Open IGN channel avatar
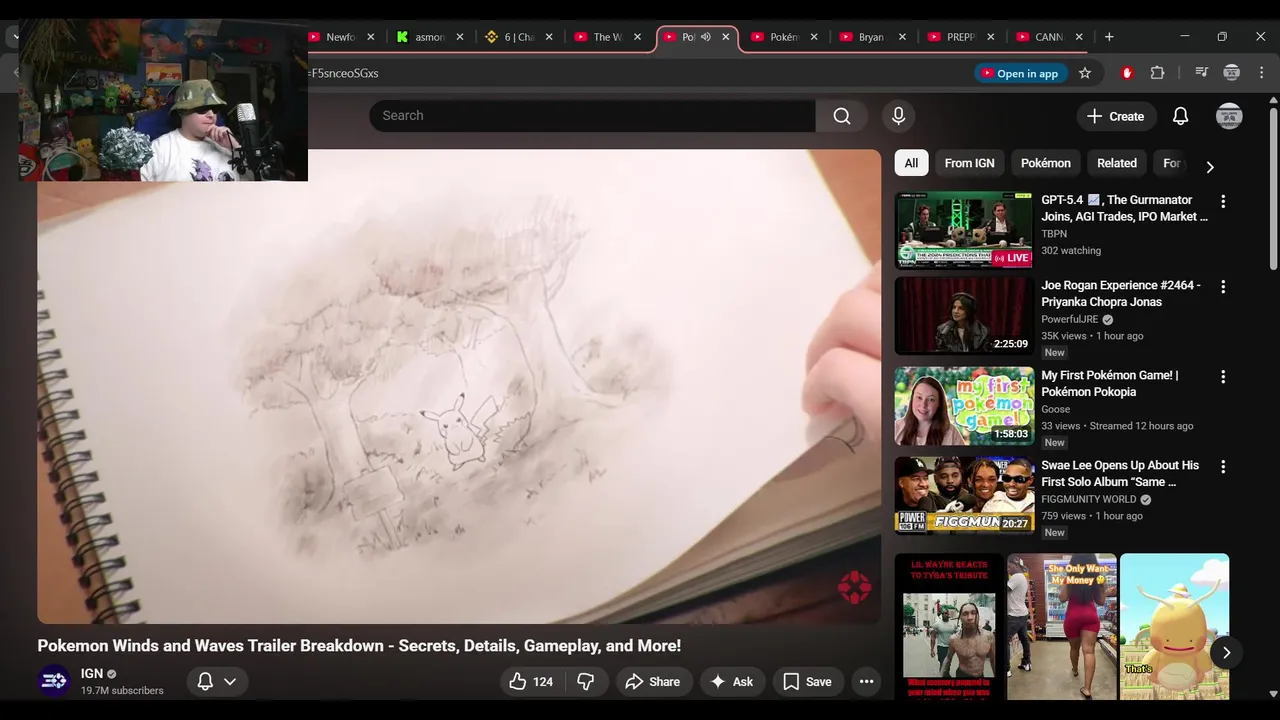The height and width of the screenshot is (720, 1280). [x=54, y=681]
